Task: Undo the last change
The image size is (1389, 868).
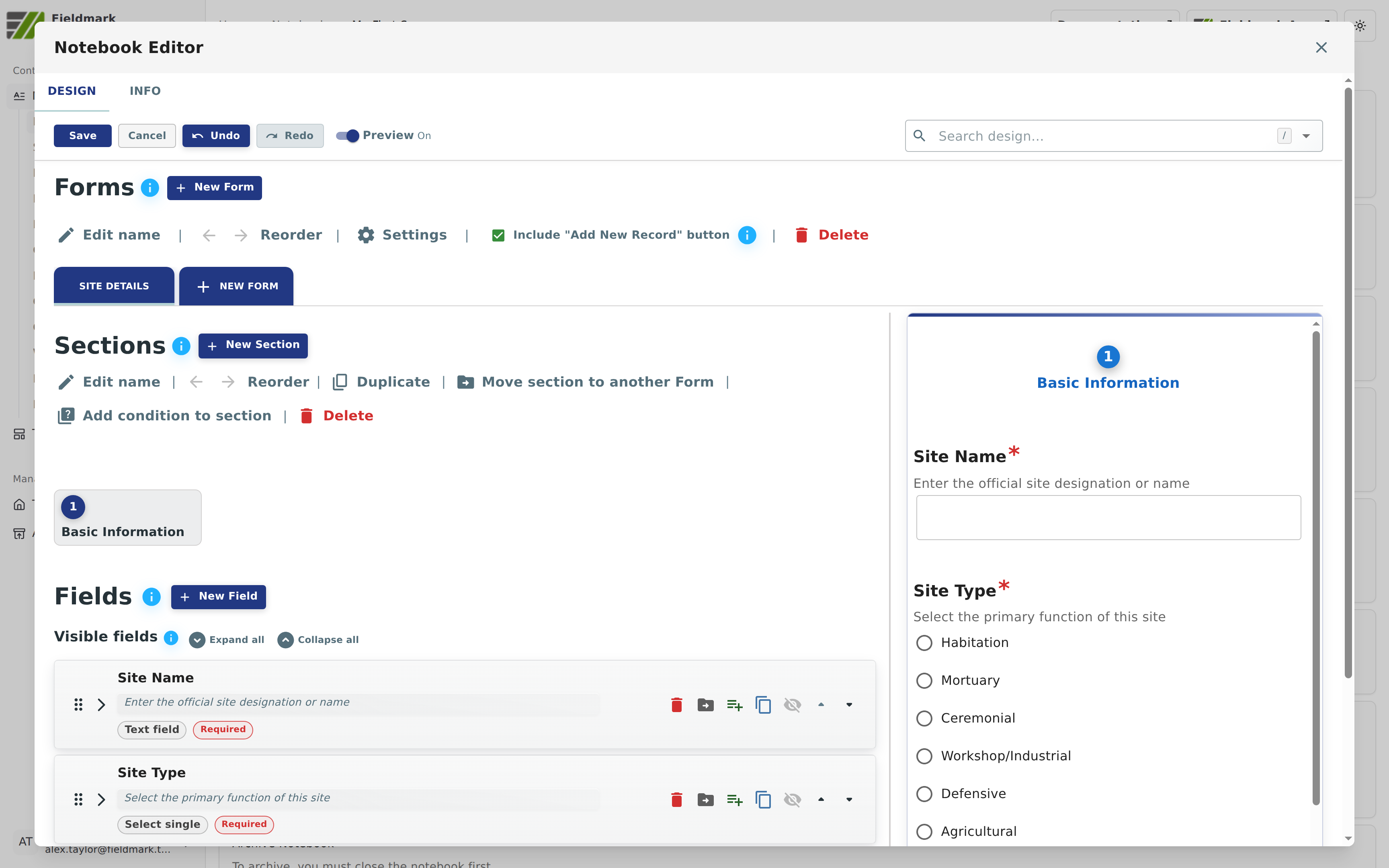Action: 216,136
